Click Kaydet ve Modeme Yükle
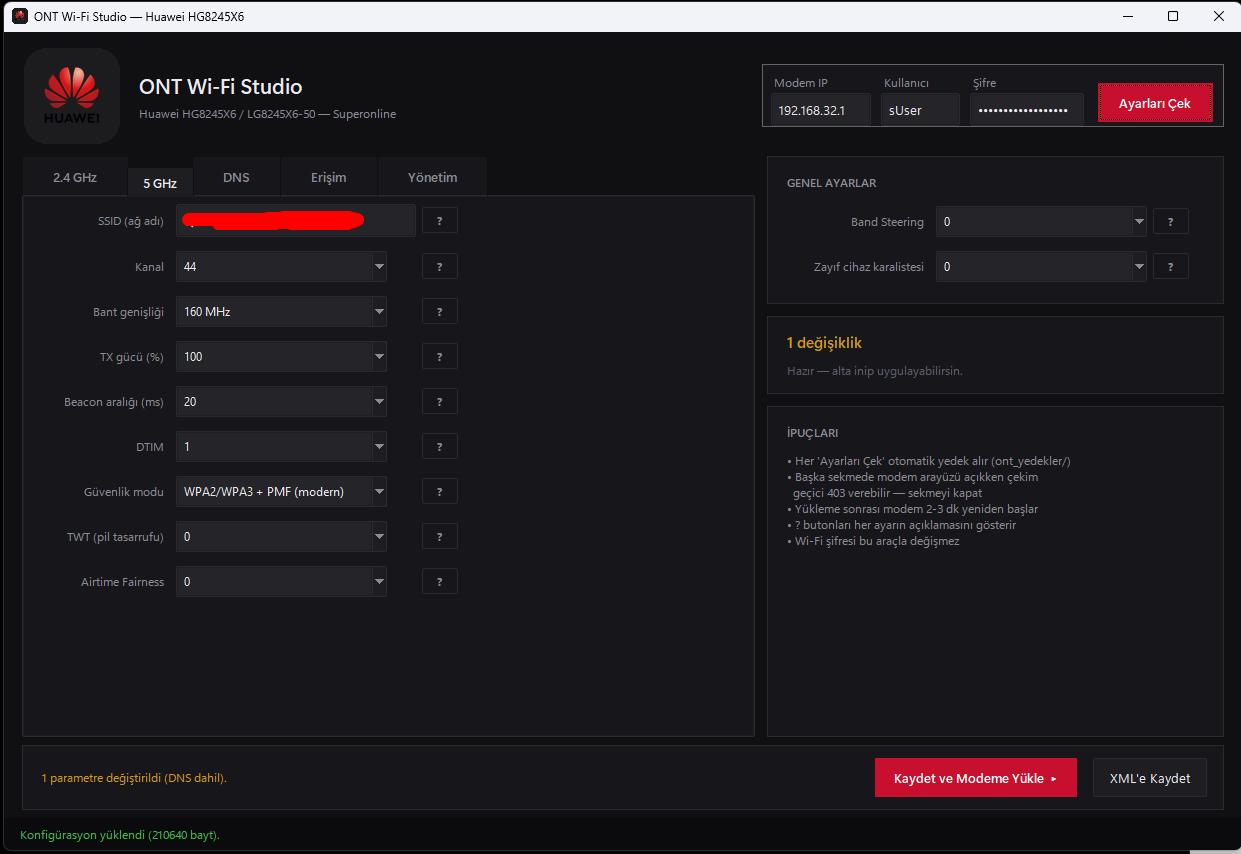The height and width of the screenshot is (854, 1241). (x=975, y=778)
